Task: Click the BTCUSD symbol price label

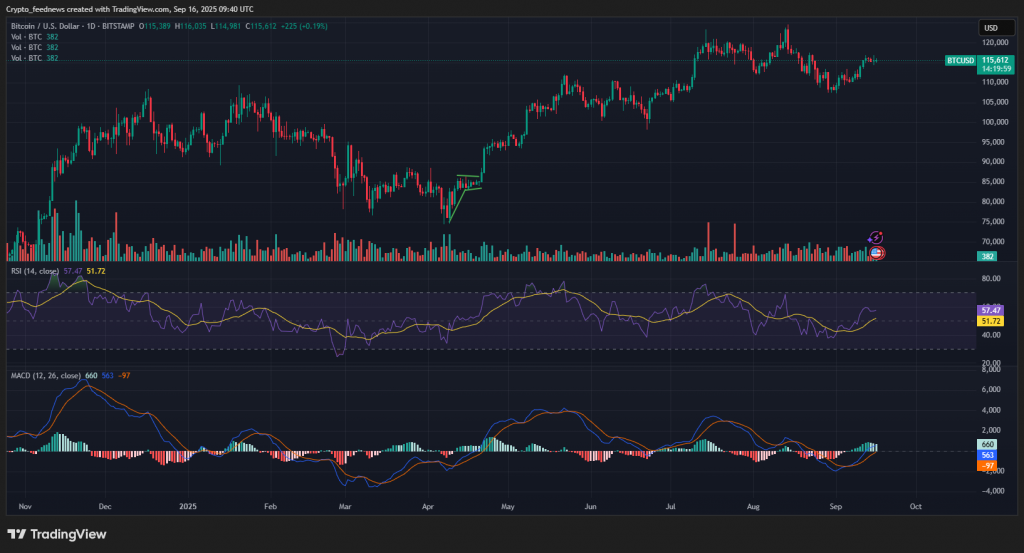Action: (x=960, y=61)
